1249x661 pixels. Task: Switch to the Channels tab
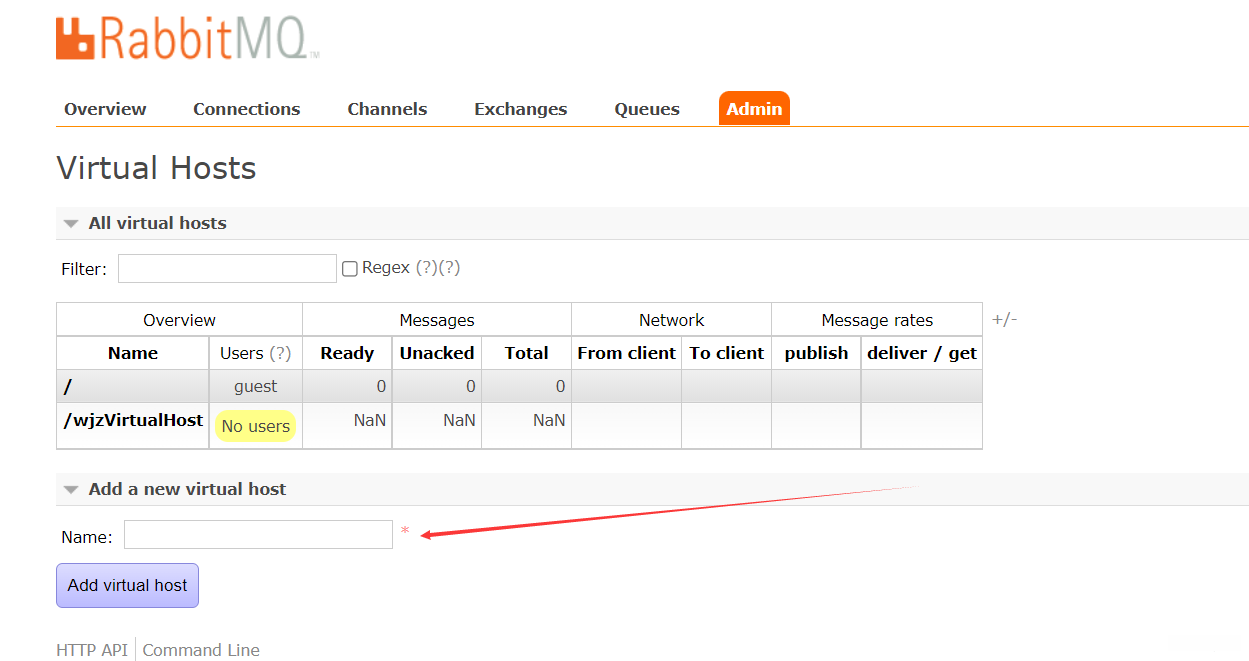coord(387,109)
